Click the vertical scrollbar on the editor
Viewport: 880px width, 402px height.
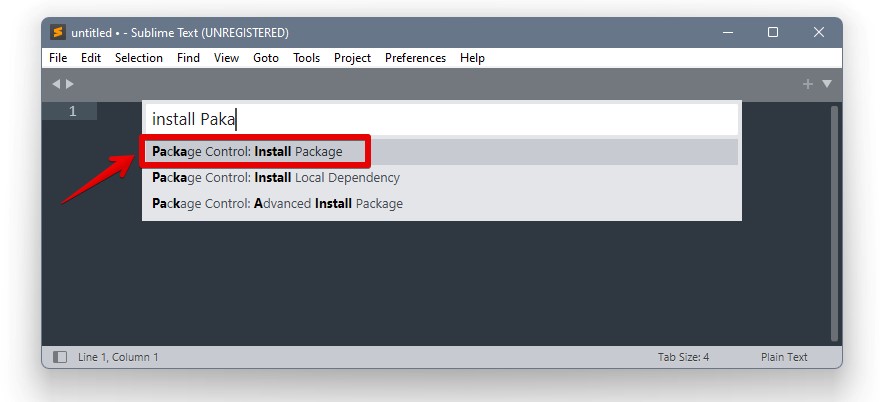tap(835, 222)
